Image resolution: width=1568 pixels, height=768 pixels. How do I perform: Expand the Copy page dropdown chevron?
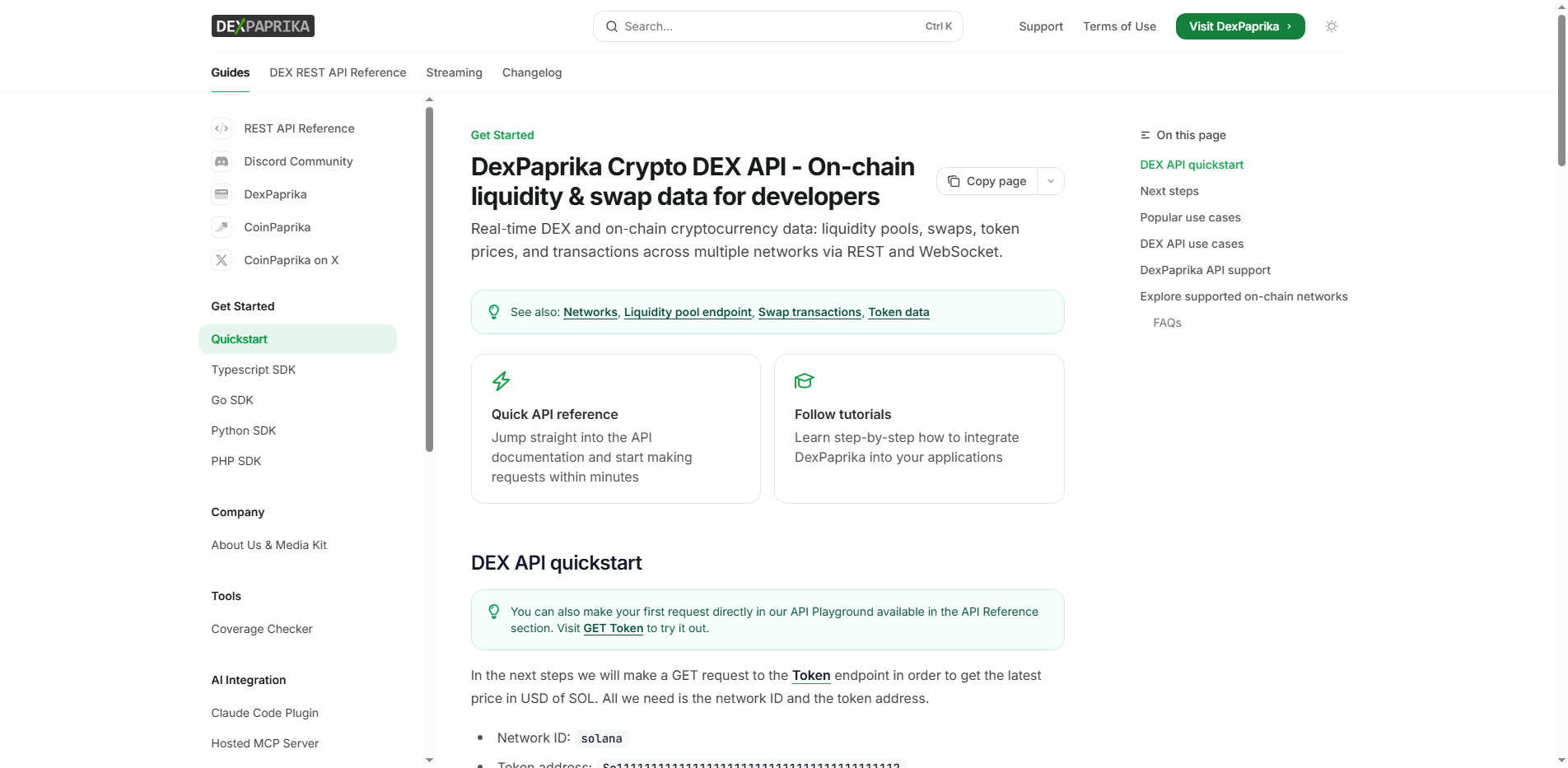(1051, 181)
